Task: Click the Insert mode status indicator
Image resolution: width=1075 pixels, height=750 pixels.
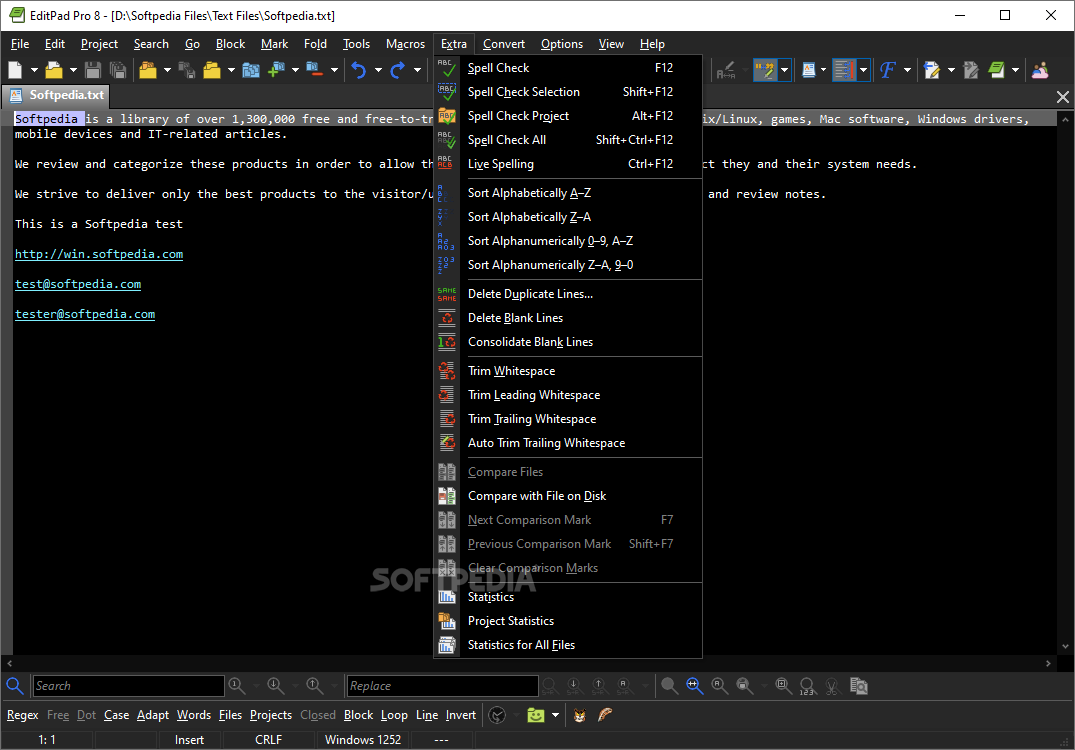Action: coord(189,740)
